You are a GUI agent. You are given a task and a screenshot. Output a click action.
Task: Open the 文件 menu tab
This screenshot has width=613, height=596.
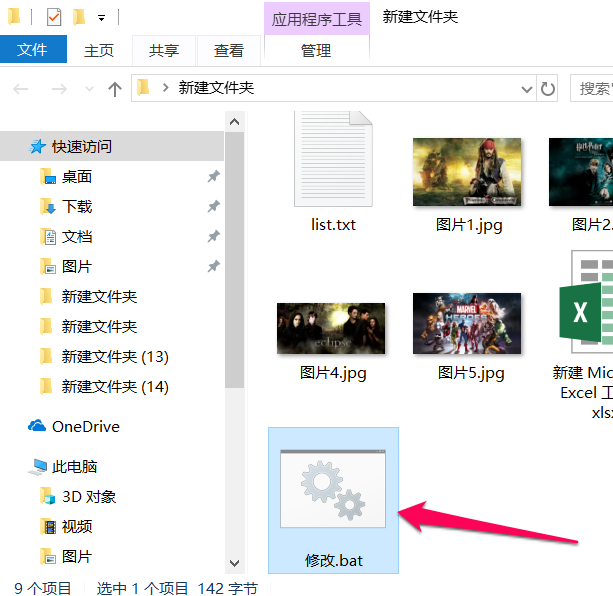coord(32,49)
